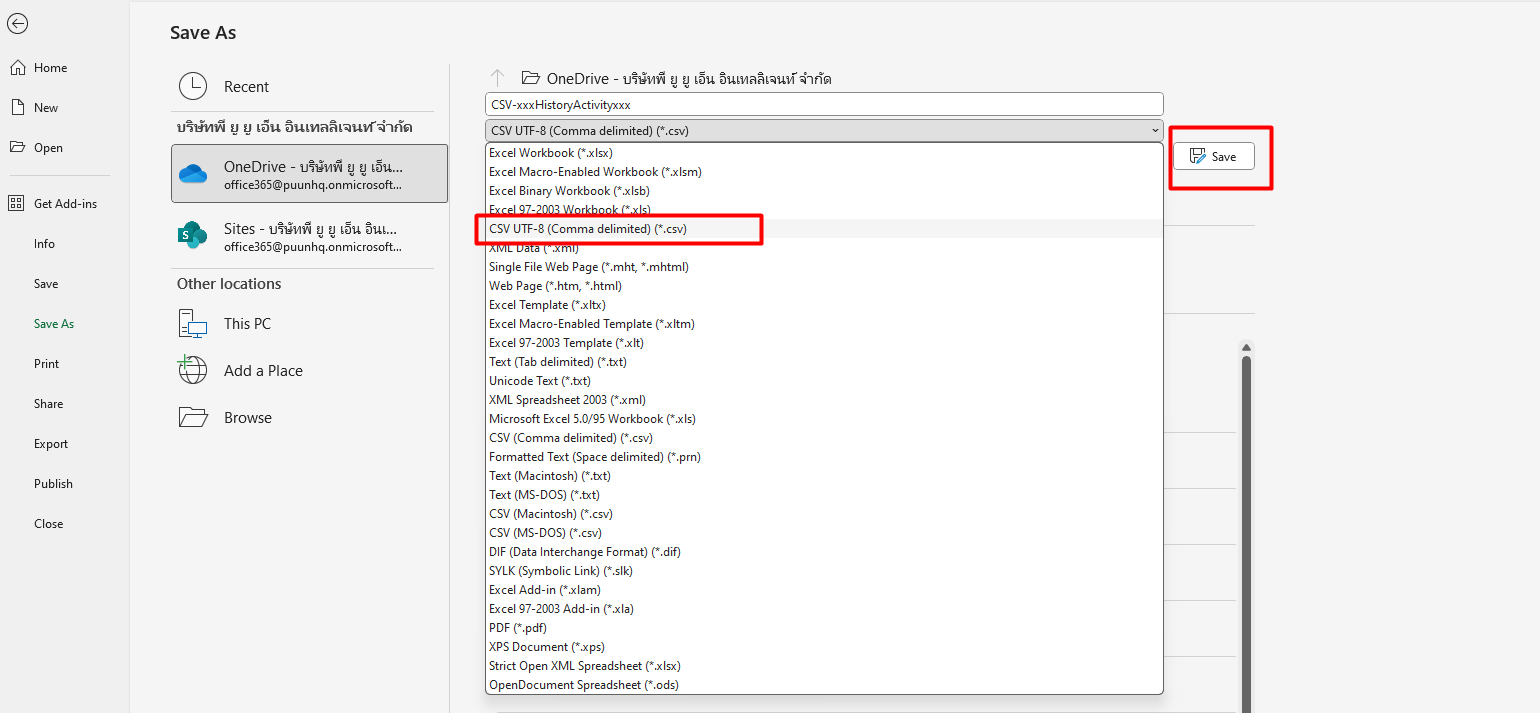Select Excel 97-2003 Template (*.xlt)
Viewport: 1540px width, 713px height.
(824, 343)
